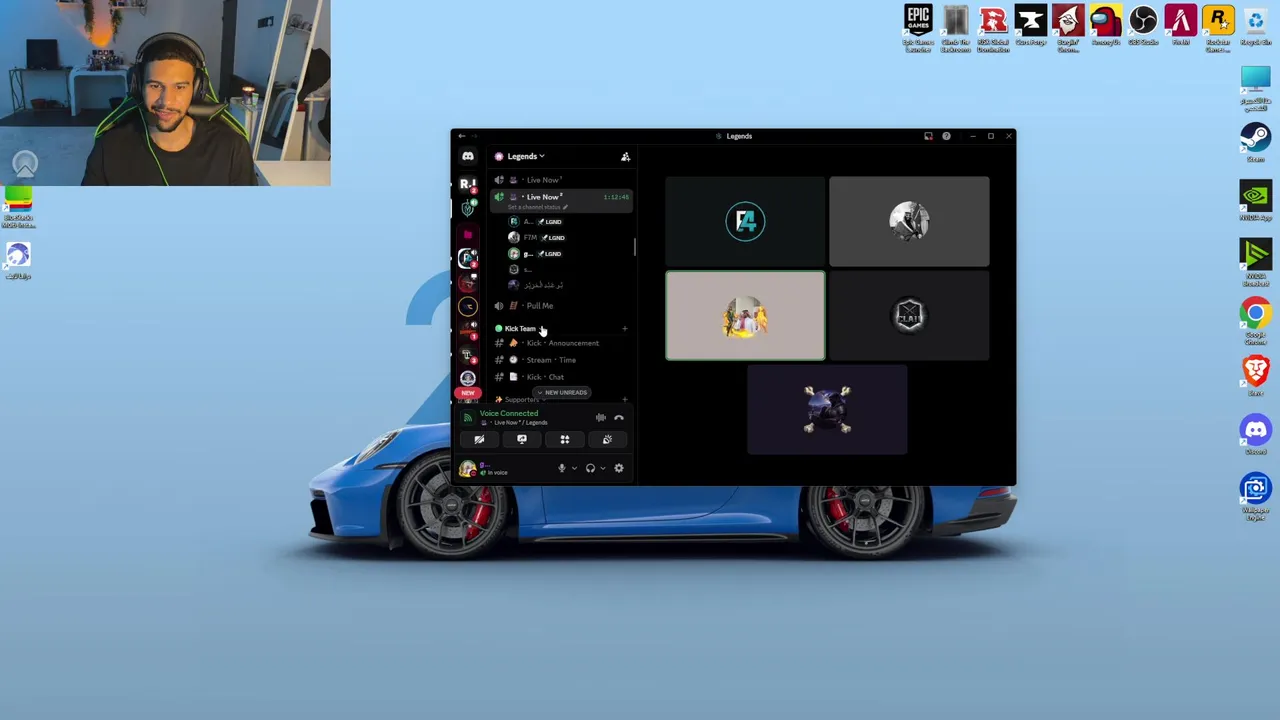
Task: Select the hooded figure participant tile
Action: (909, 221)
